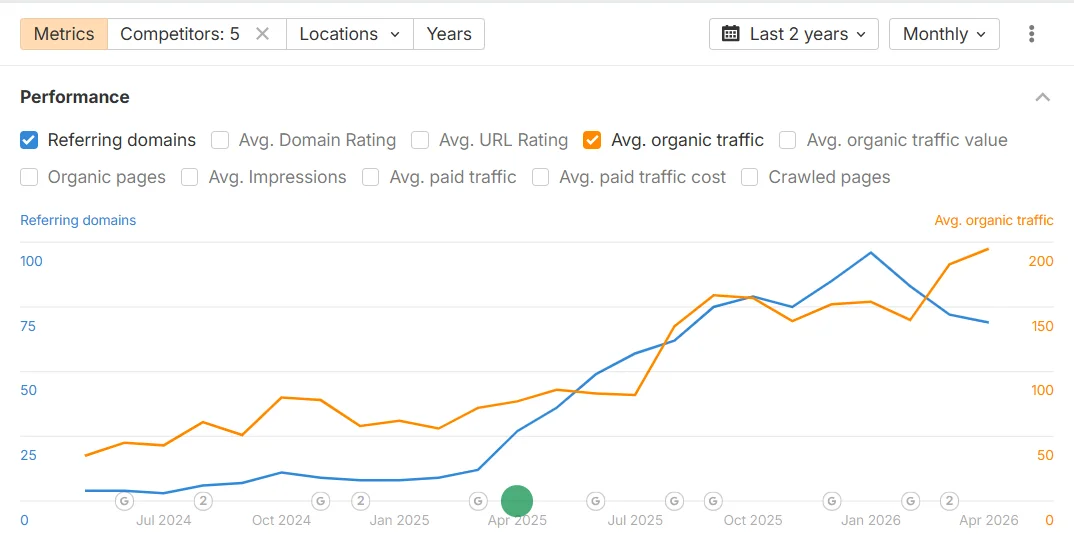Viewport: 1074px width, 544px height.
Task: Open the three-dot more options menu
Action: [x=1031, y=34]
